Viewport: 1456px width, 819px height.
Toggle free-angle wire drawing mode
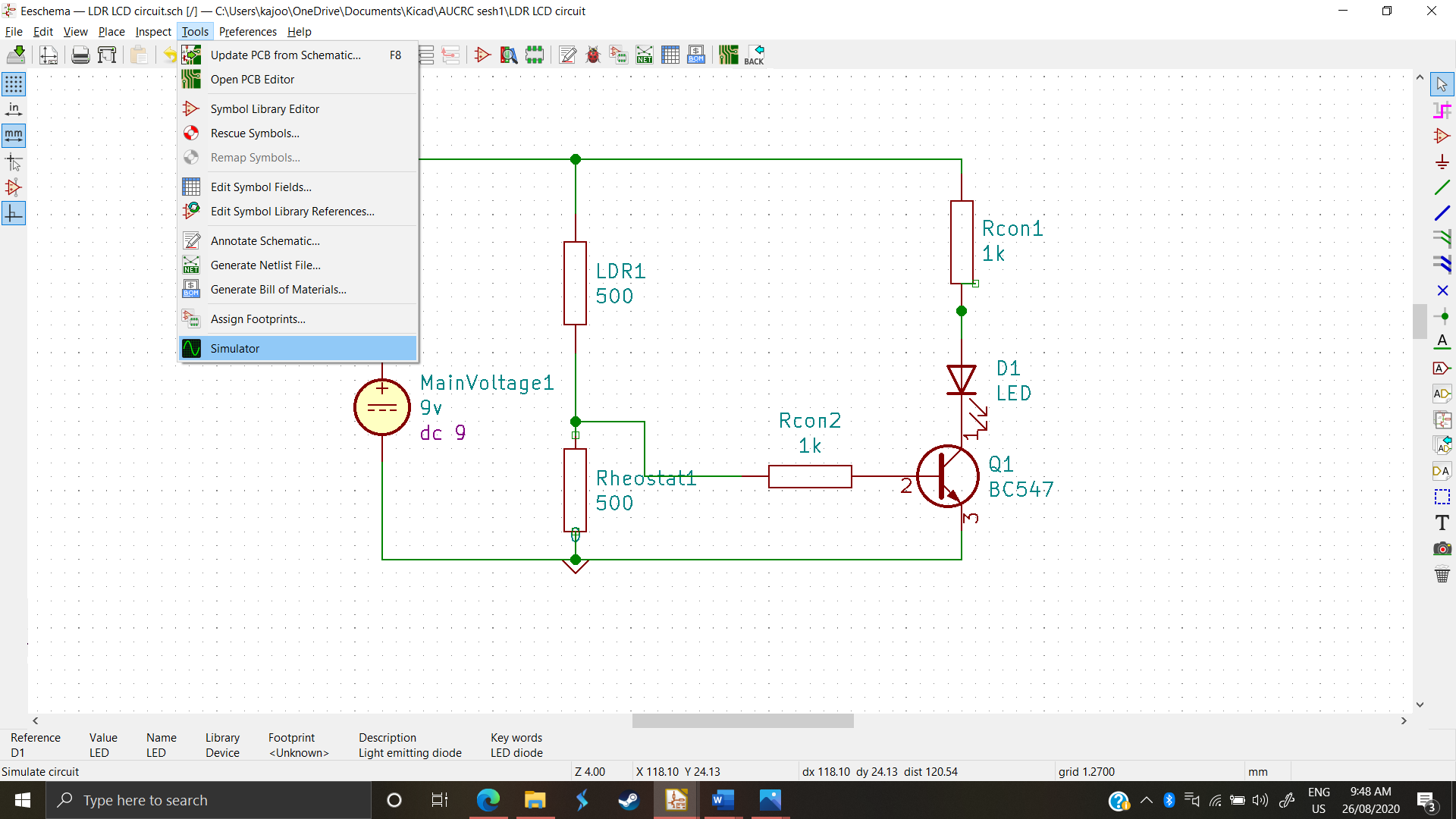click(14, 214)
